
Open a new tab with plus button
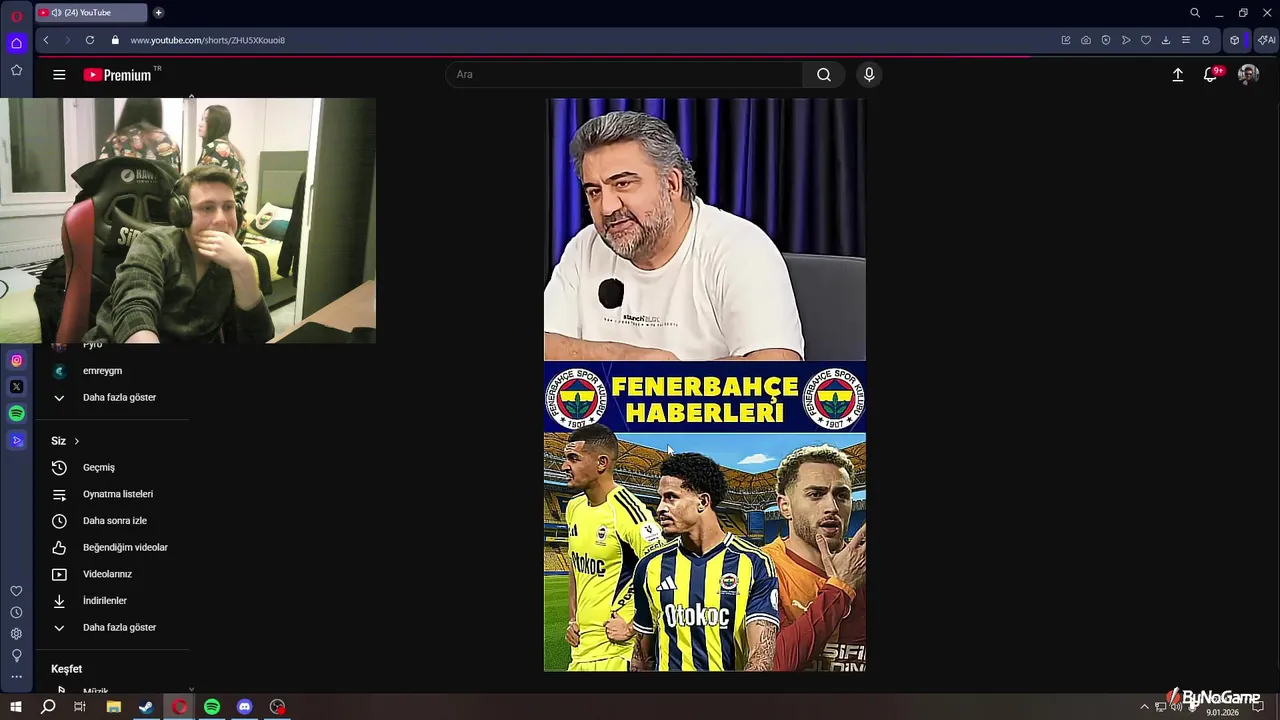[x=158, y=13]
